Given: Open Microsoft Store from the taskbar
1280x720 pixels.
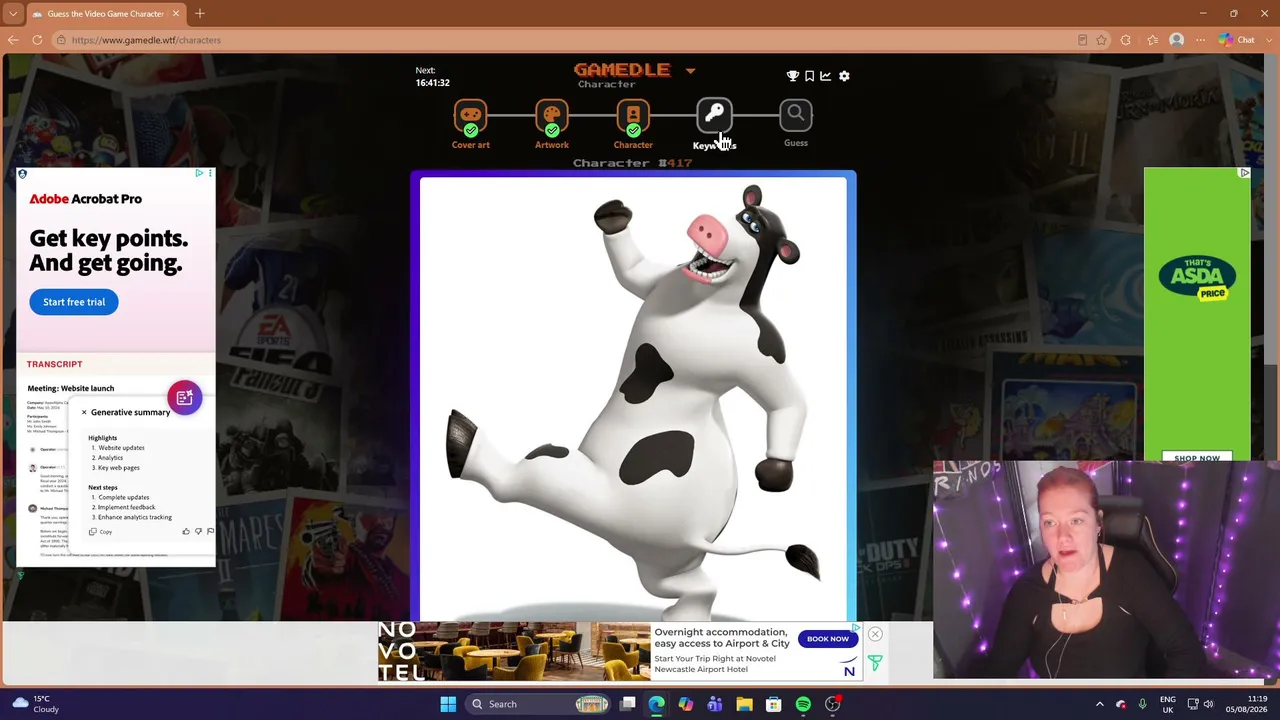Looking at the screenshot, I should pyautogui.click(x=773, y=704).
